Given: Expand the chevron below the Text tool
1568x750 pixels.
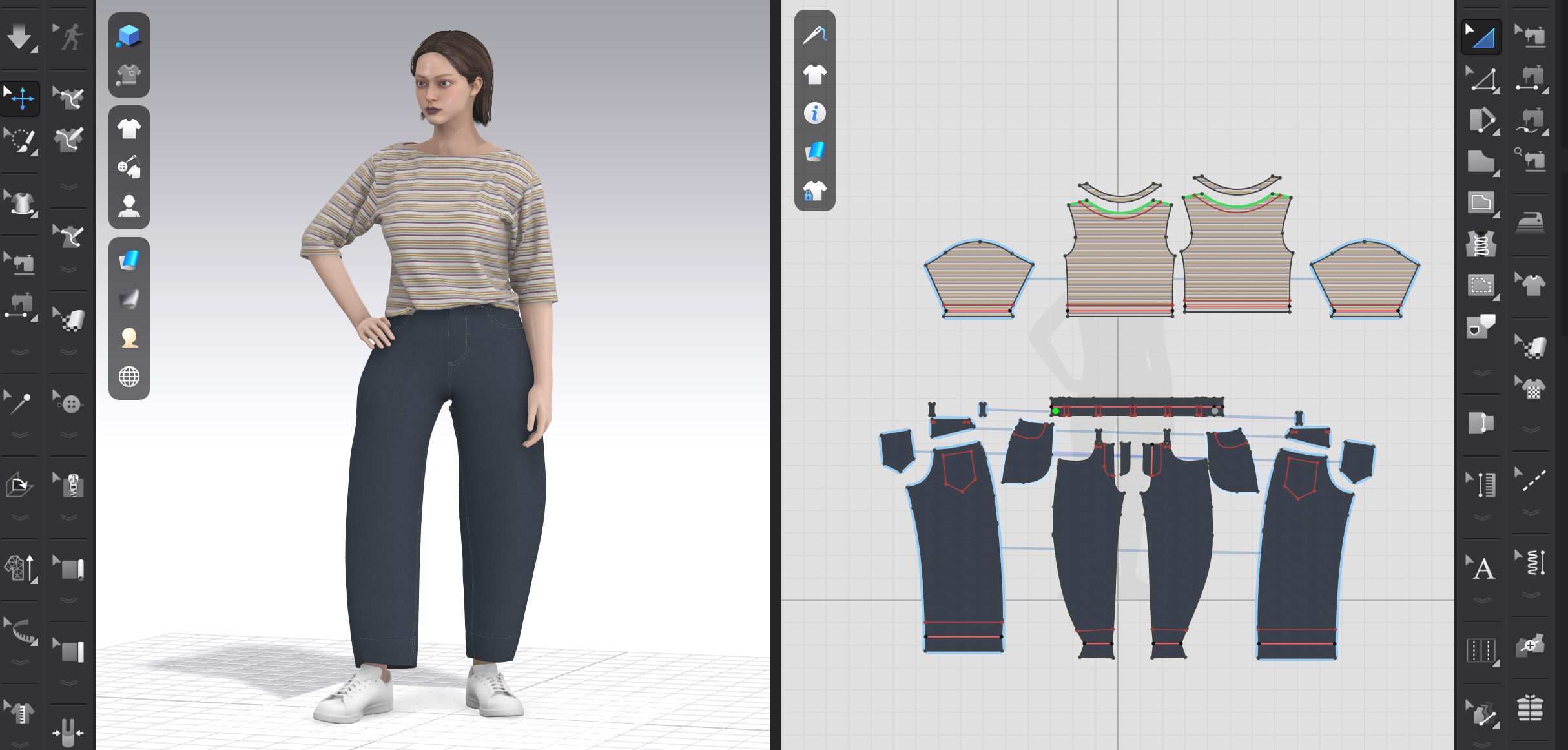Looking at the screenshot, I should click(1481, 599).
